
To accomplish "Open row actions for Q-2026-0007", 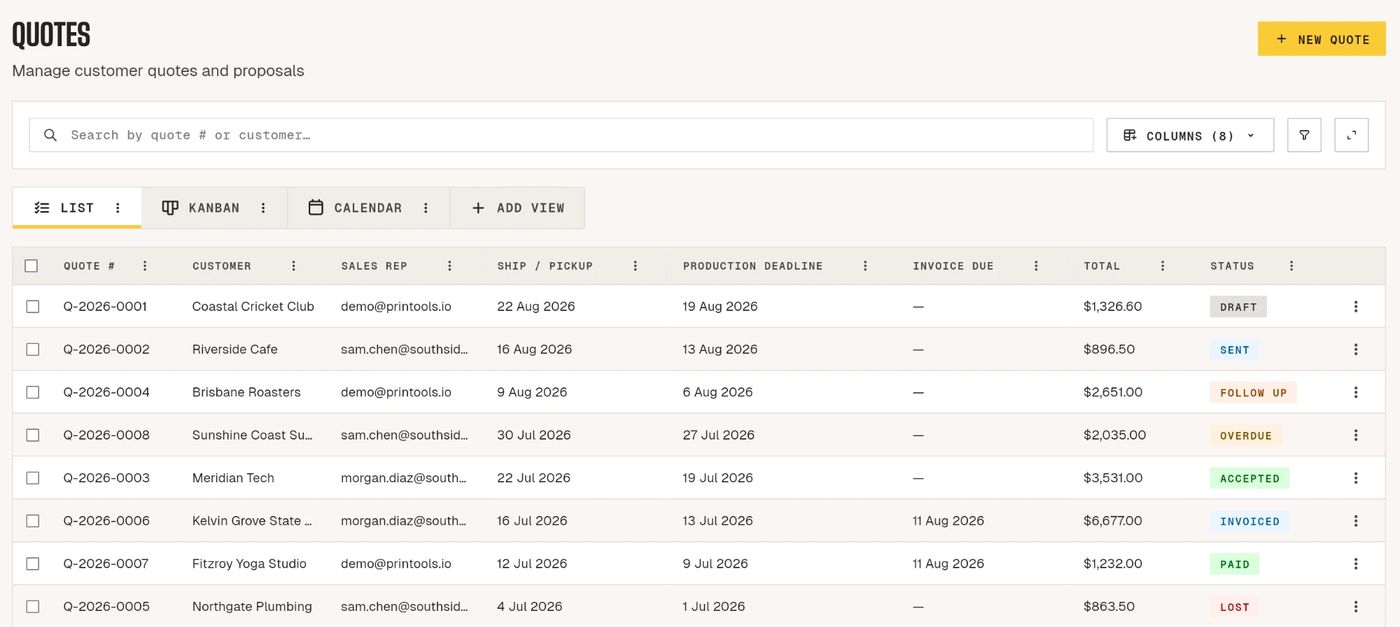I will [x=1356, y=564].
